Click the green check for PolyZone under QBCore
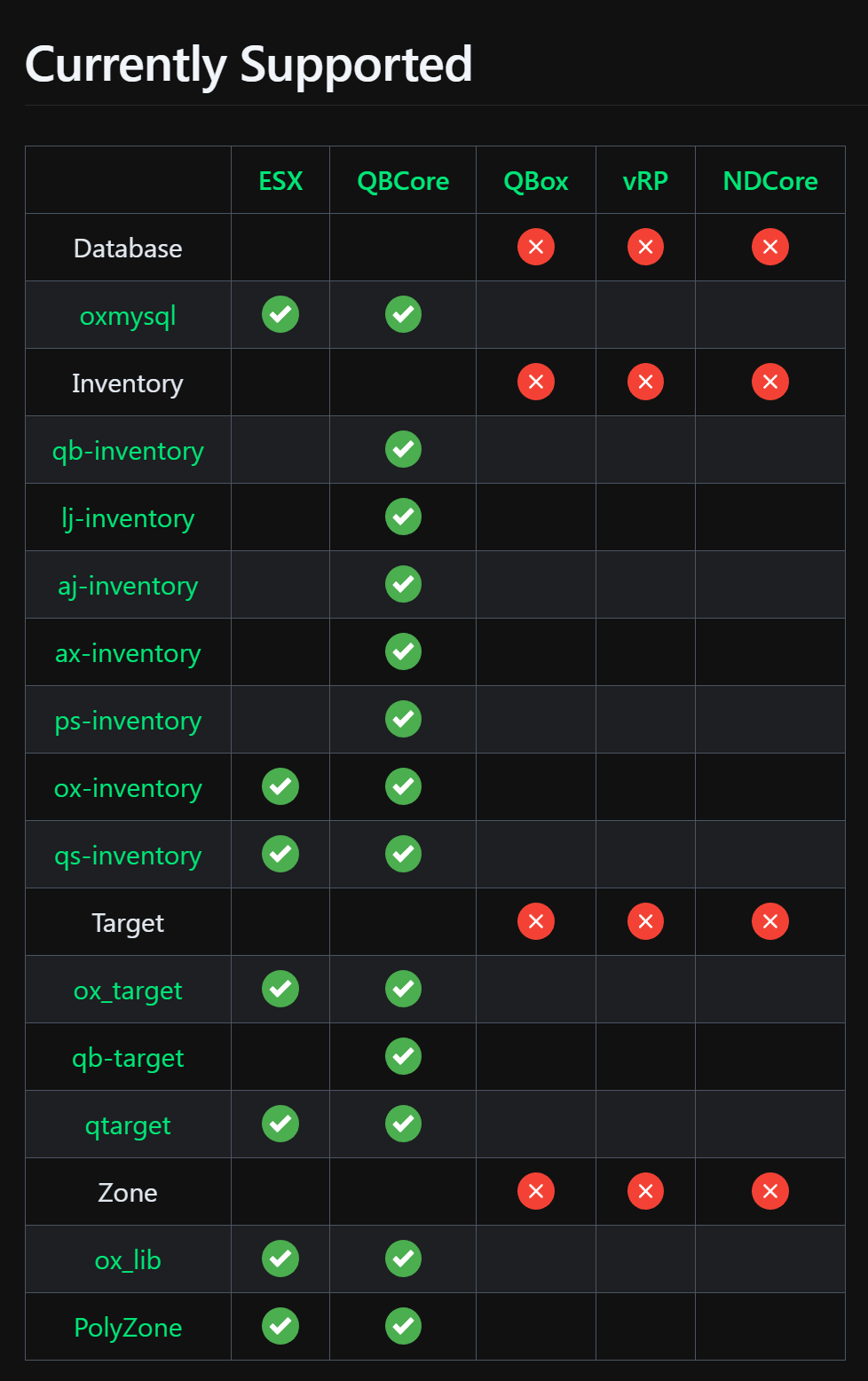The width and height of the screenshot is (868, 1381). (x=403, y=1326)
